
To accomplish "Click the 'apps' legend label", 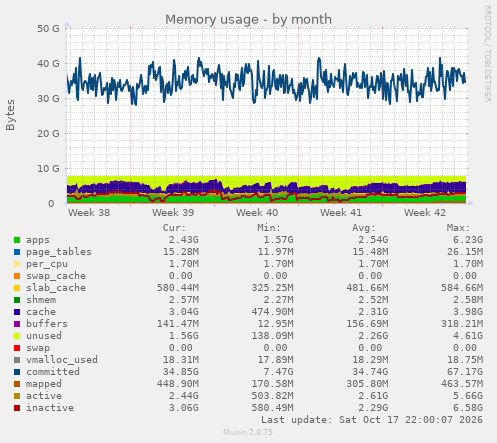I will click(x=38, y=240).
